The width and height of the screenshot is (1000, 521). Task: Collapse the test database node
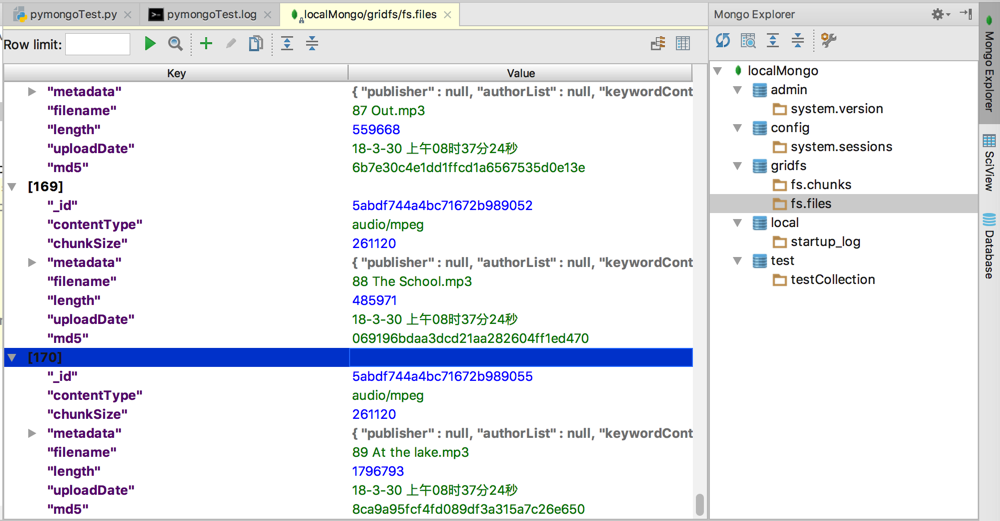(x=737, y=261)
